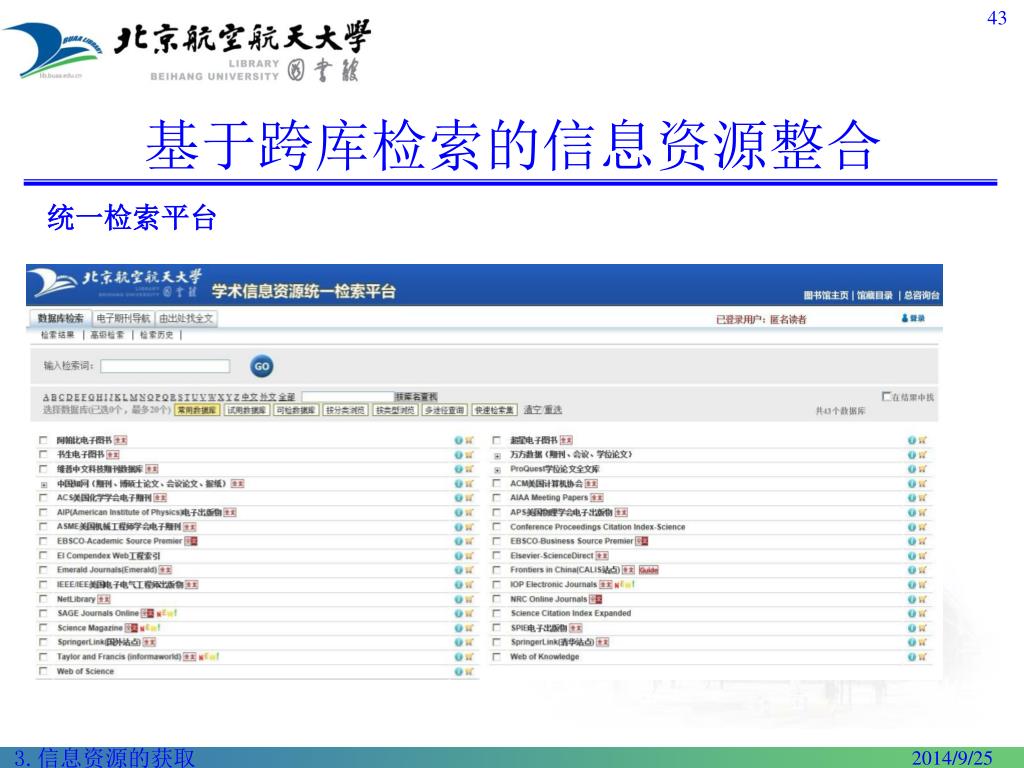Screen dimensions: 1024x768
Task: Open info icon for 超星电子图书 row
Action: click(912, 440)
